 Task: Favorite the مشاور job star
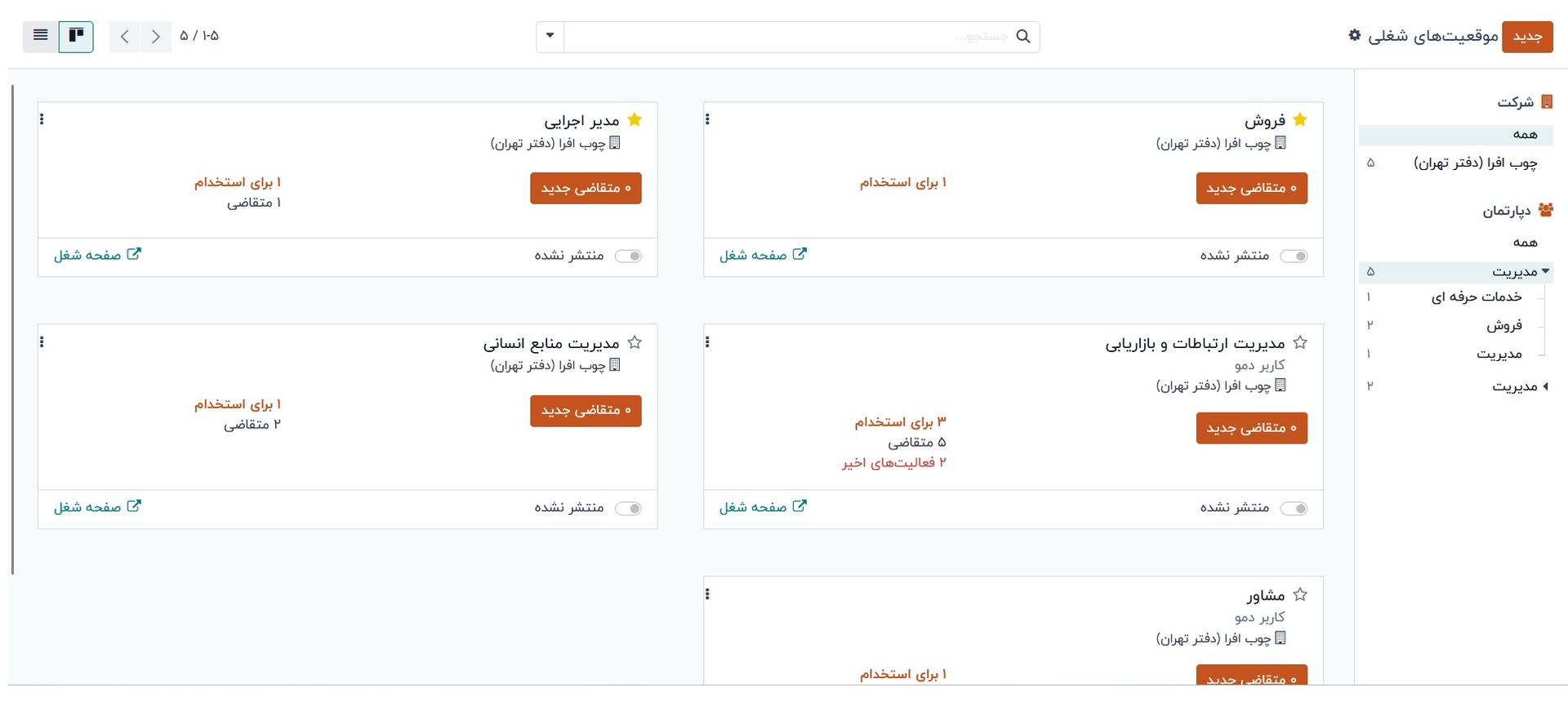(1300, 595)
